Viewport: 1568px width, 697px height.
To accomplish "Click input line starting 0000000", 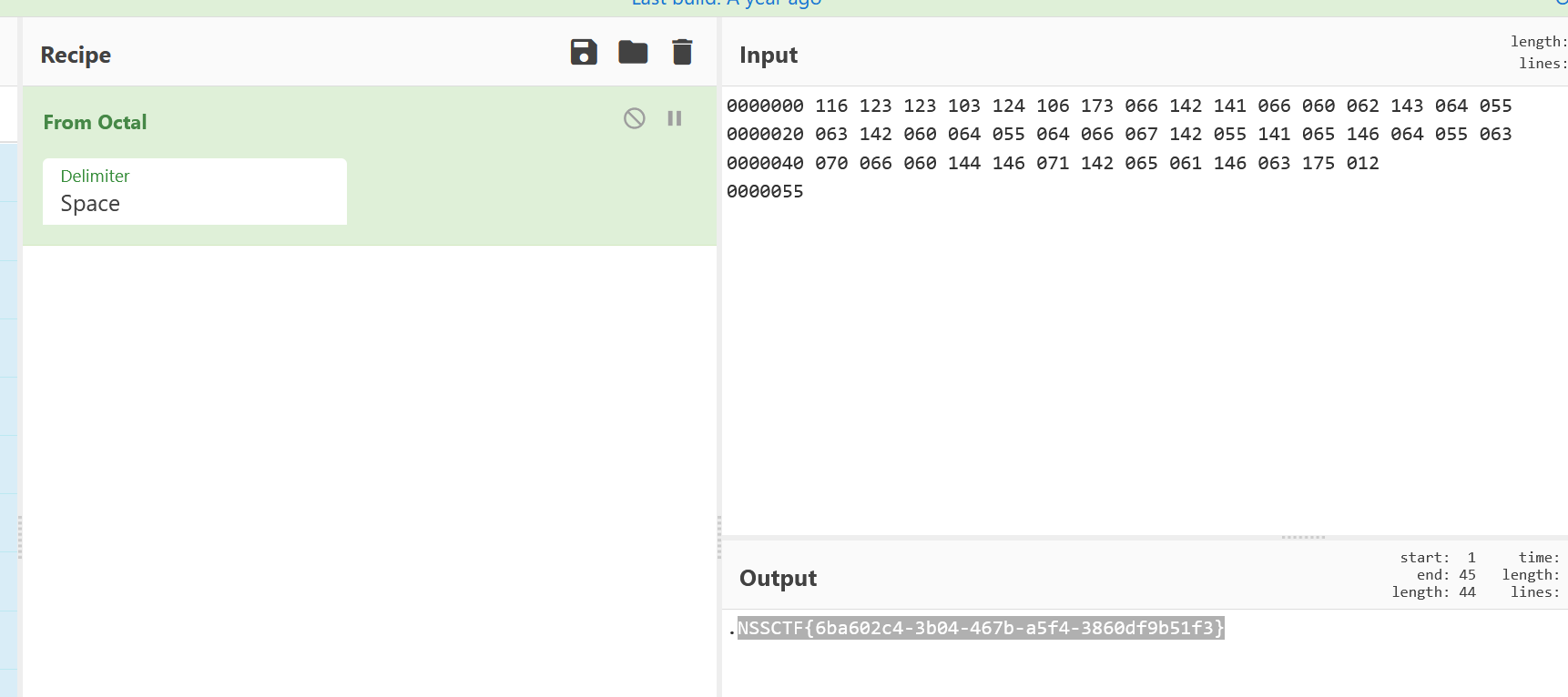I will (x=1119, y=106).
